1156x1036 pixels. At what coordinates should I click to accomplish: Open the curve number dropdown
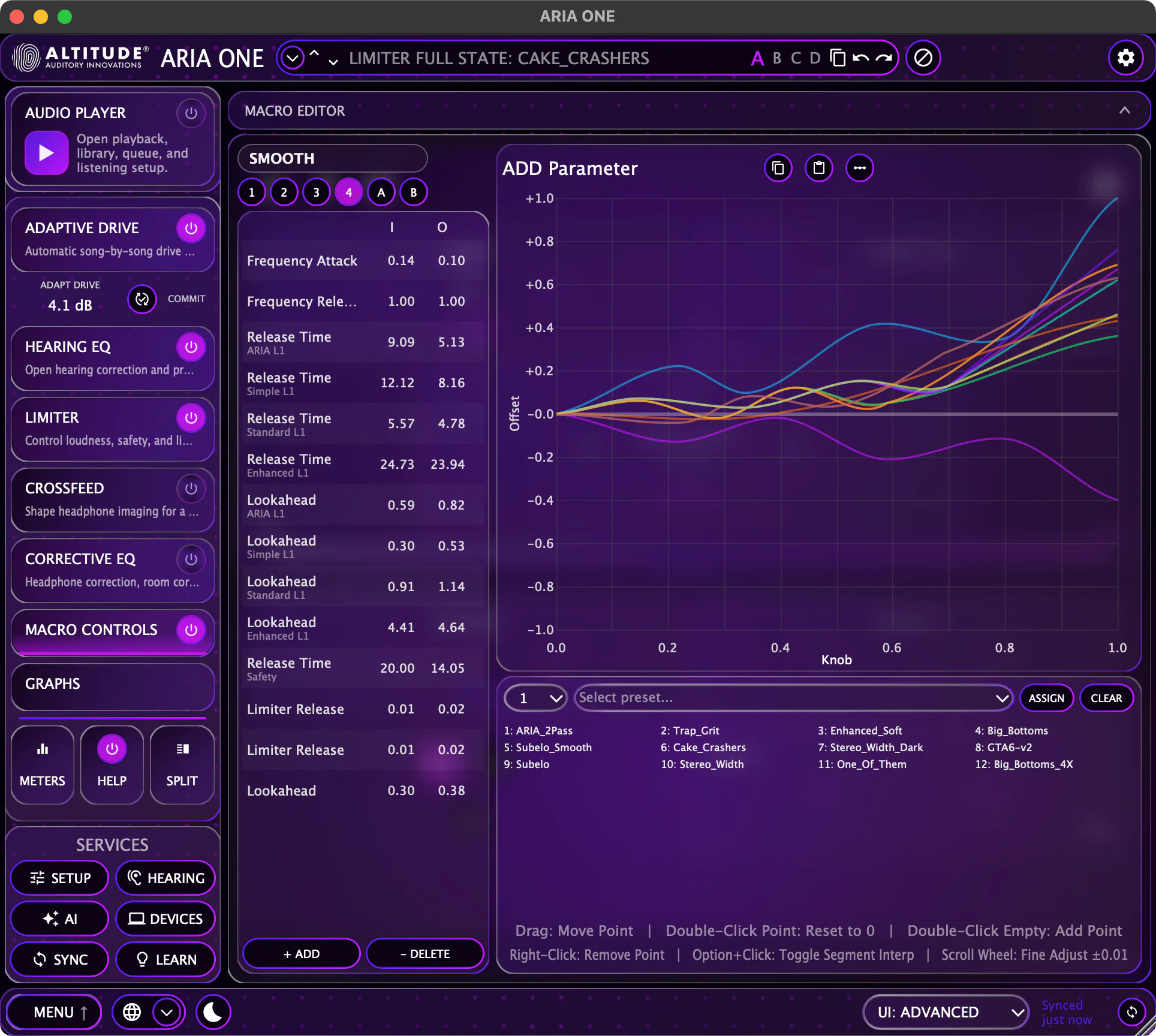(x=536, y=698)
